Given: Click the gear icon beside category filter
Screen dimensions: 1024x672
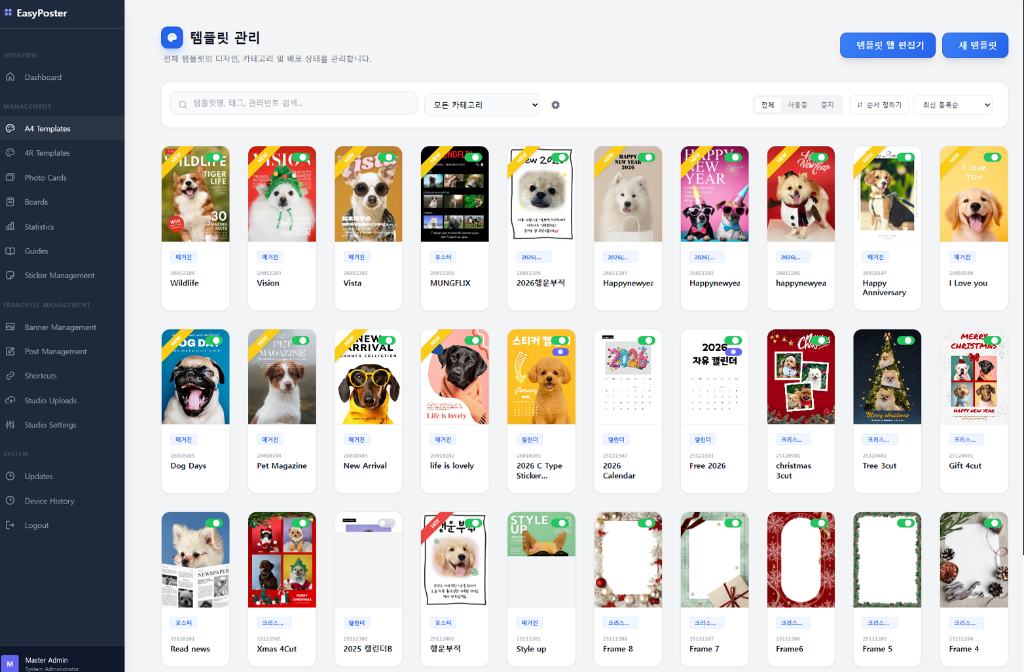Looking at the screenshot, I should [555, 104].
